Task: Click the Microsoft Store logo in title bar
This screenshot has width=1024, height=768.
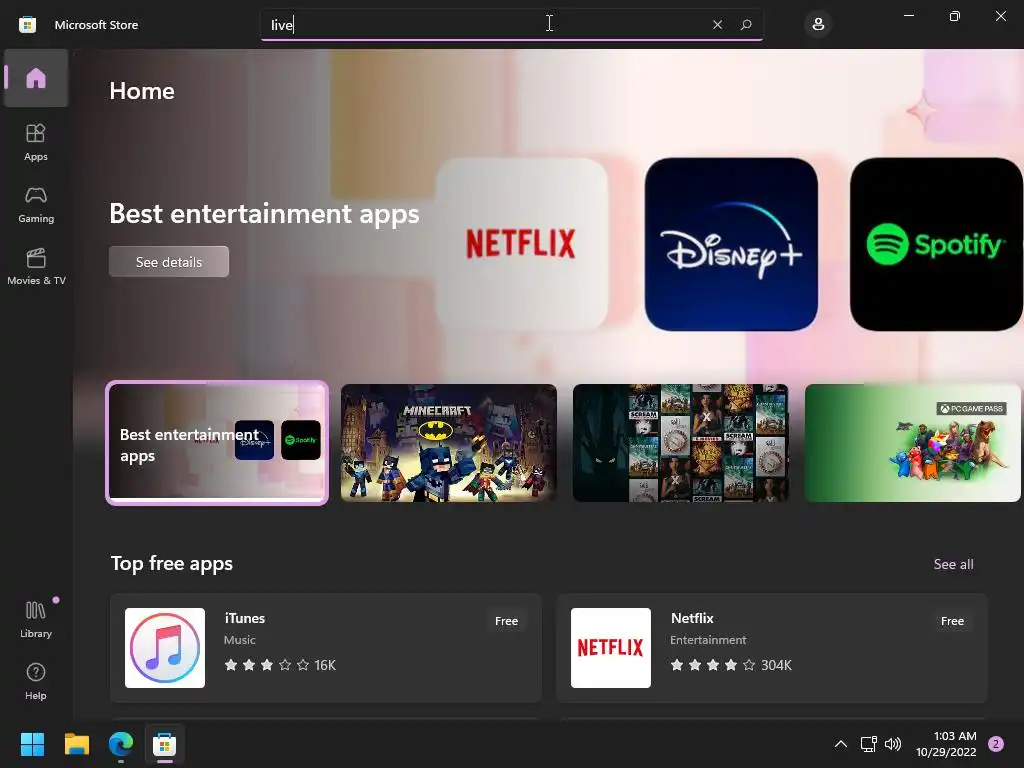Action: 27,25
